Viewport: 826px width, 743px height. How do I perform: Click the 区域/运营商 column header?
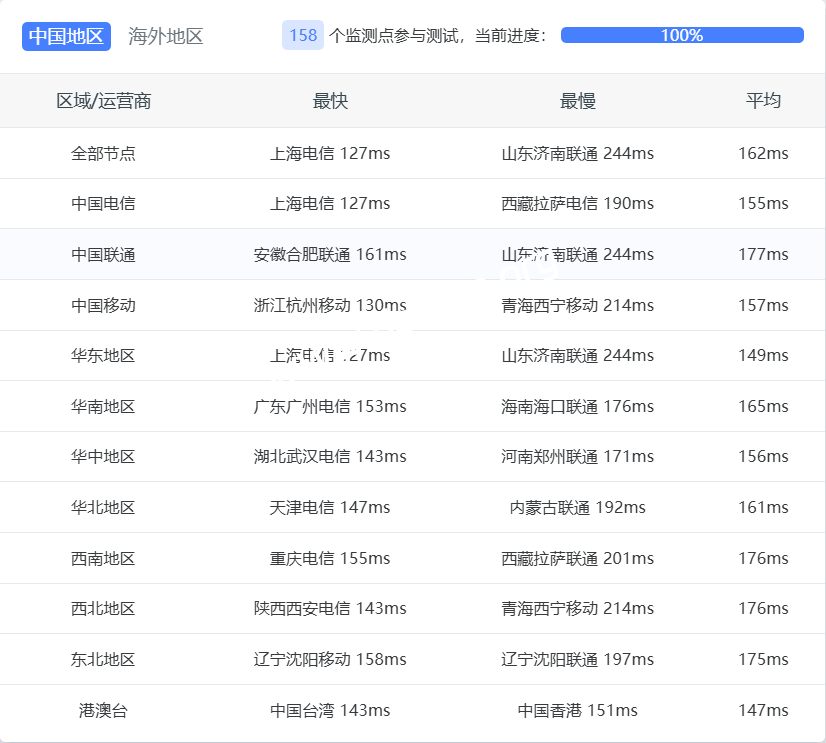point(103,101)
